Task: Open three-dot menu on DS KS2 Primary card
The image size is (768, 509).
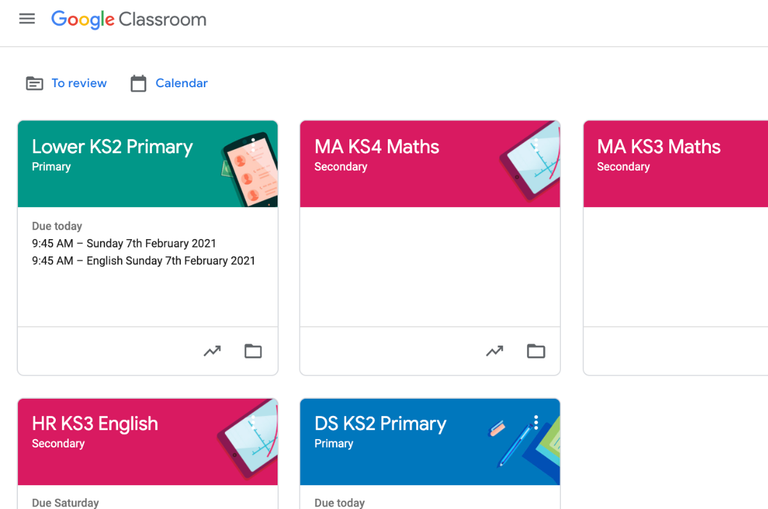Action: pyautogui.click(x=536, y=422)
